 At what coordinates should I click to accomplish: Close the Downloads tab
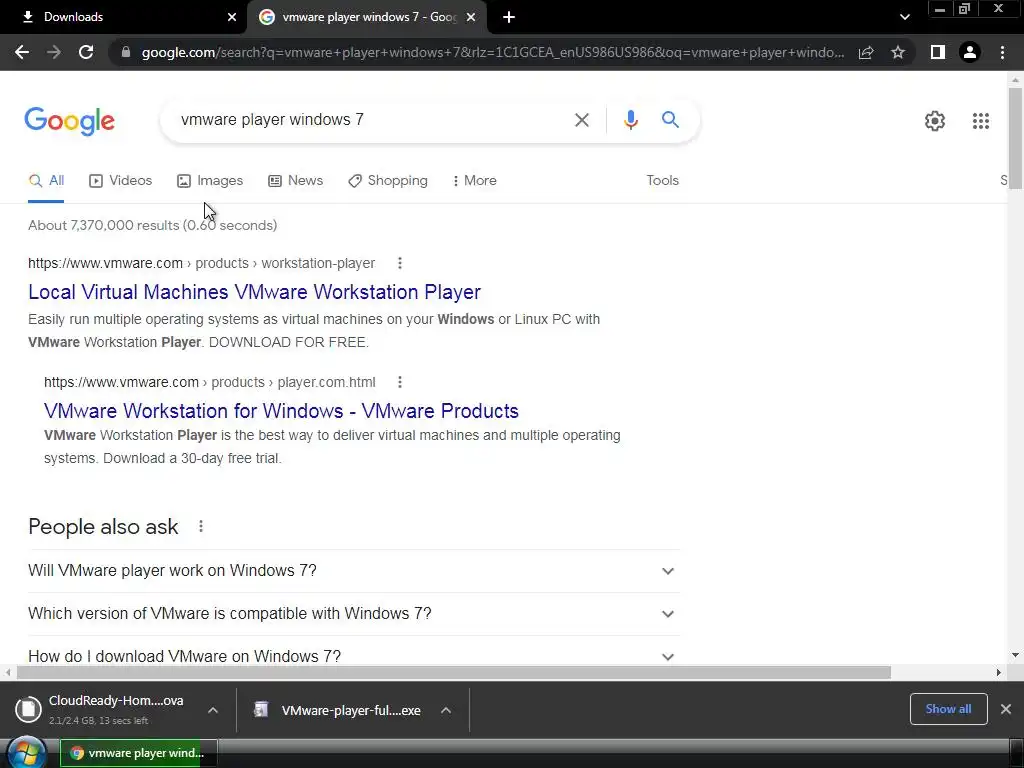pyautogui.click(x=232, y=17)
